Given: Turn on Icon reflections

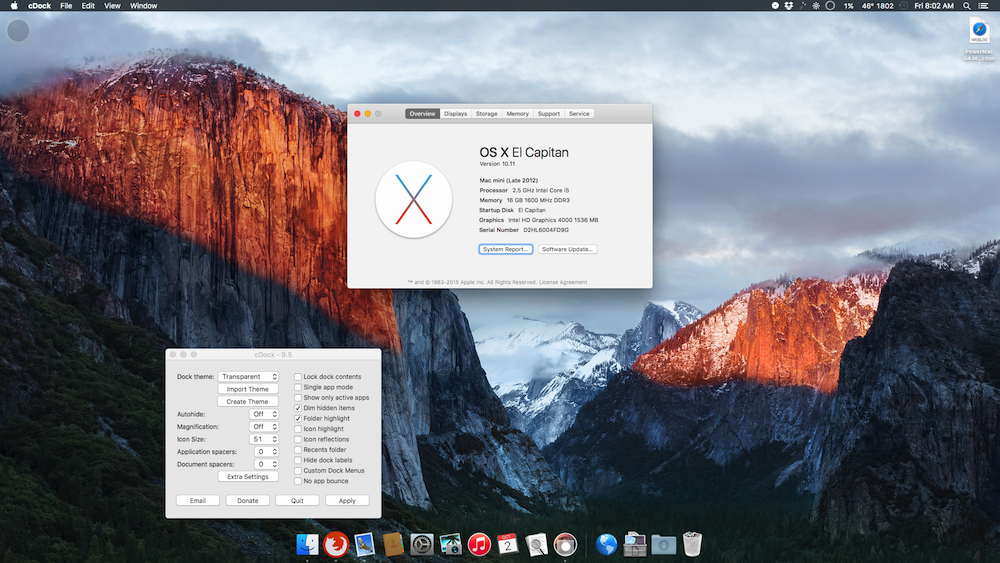Looking at the screenshot, I should tap(298, 439).
